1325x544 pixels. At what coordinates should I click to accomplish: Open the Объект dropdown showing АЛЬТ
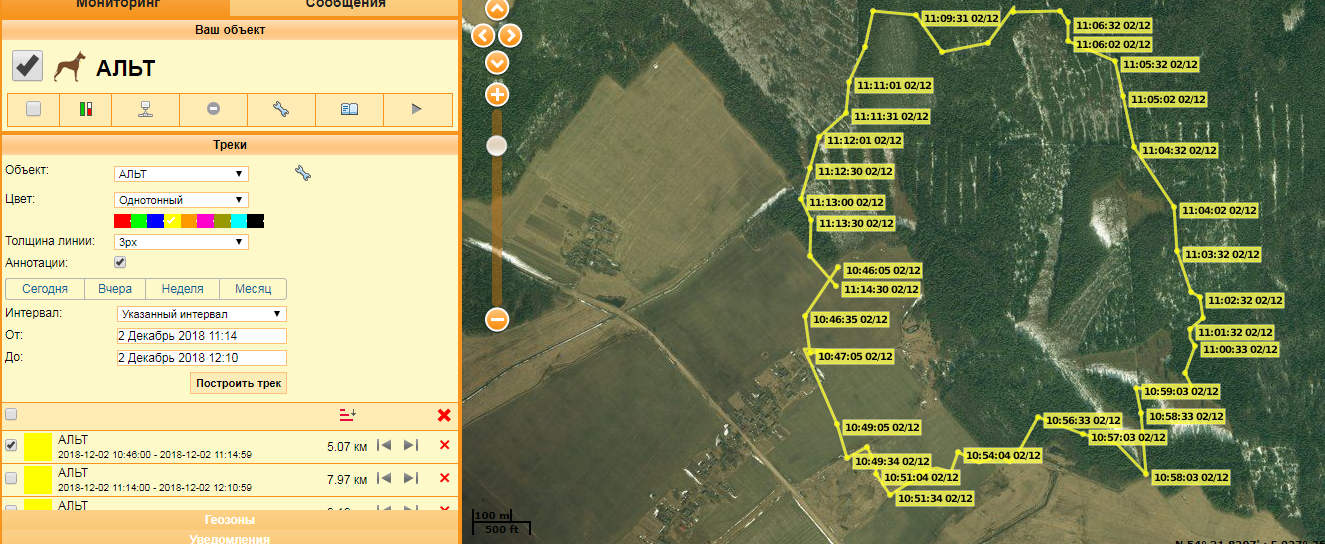[181, 174]
